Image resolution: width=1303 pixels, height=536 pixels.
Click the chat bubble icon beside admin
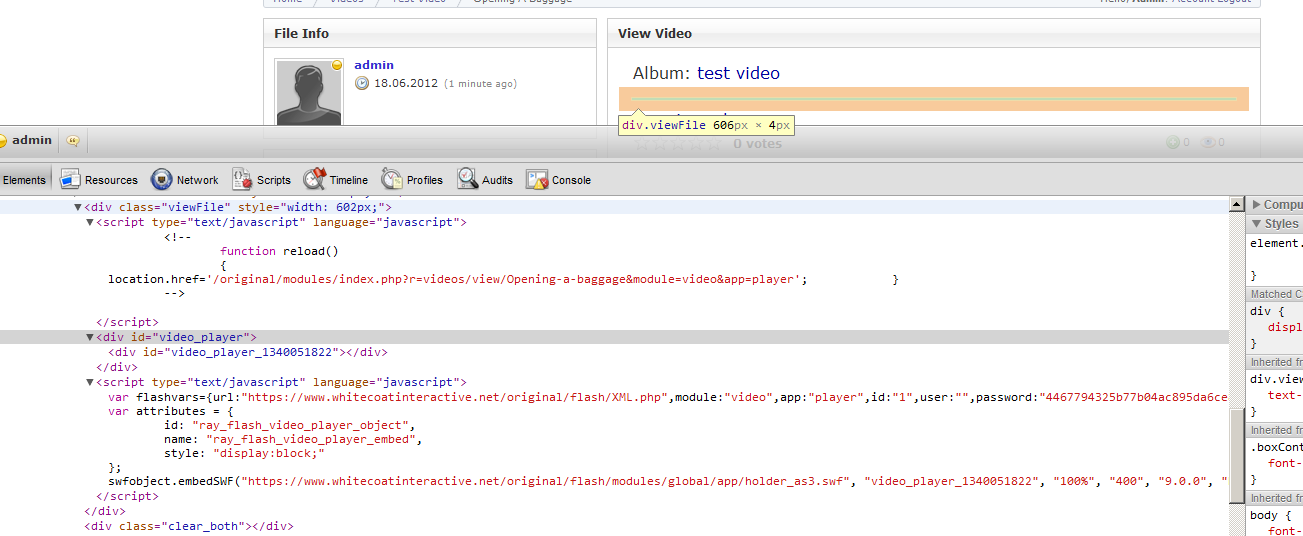(x=72, y=141)
